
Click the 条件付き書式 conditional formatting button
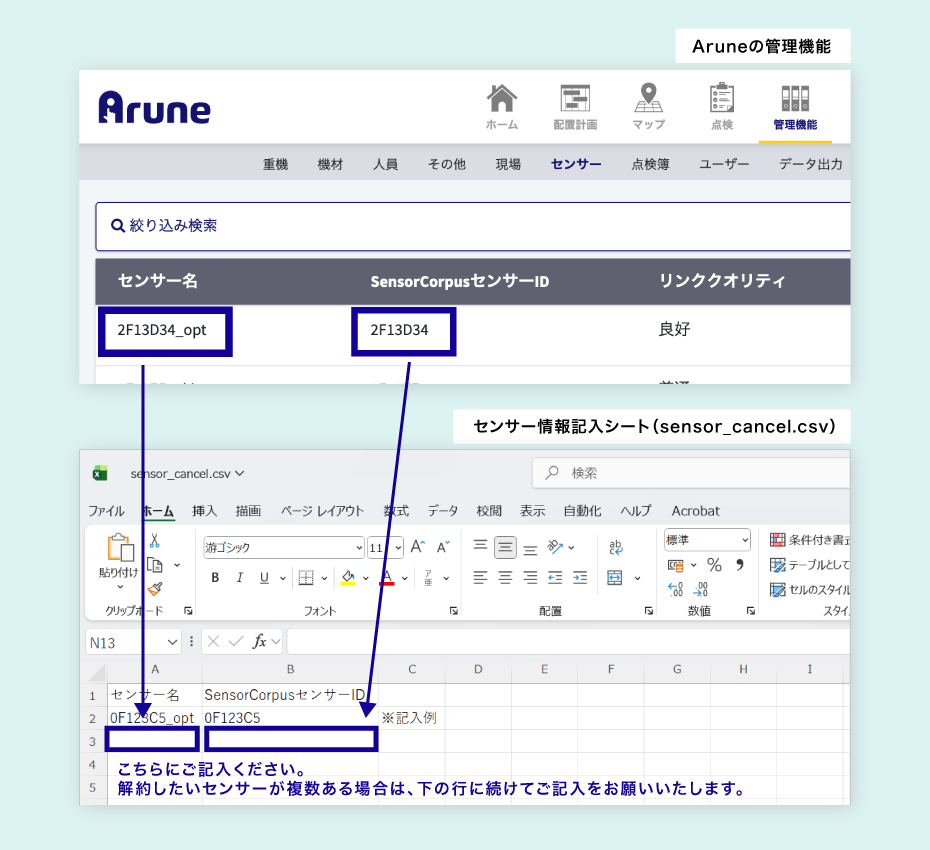[808, 540]
